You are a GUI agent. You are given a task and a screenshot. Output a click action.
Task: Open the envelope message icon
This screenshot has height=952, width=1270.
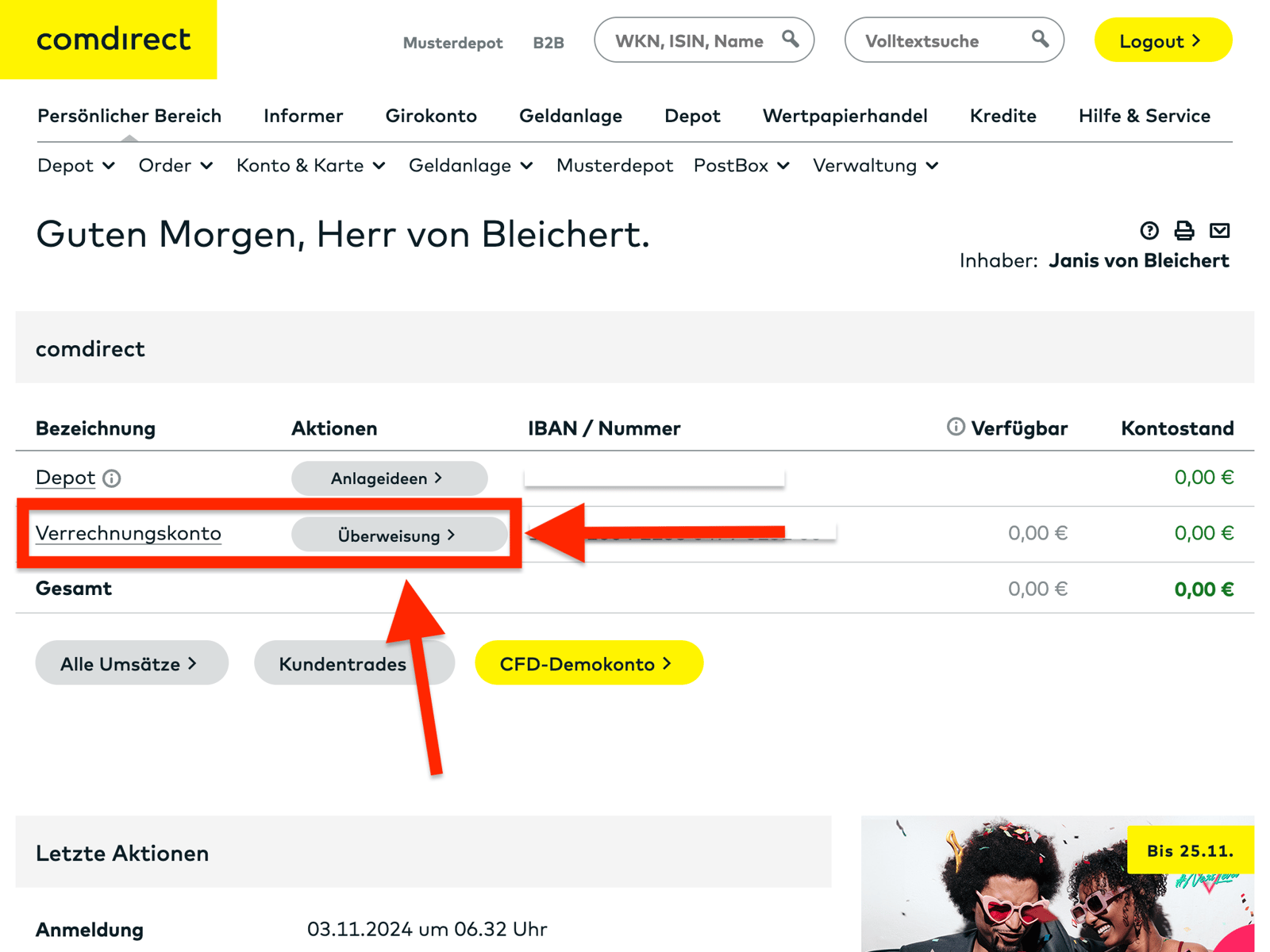coord(1221,231)
